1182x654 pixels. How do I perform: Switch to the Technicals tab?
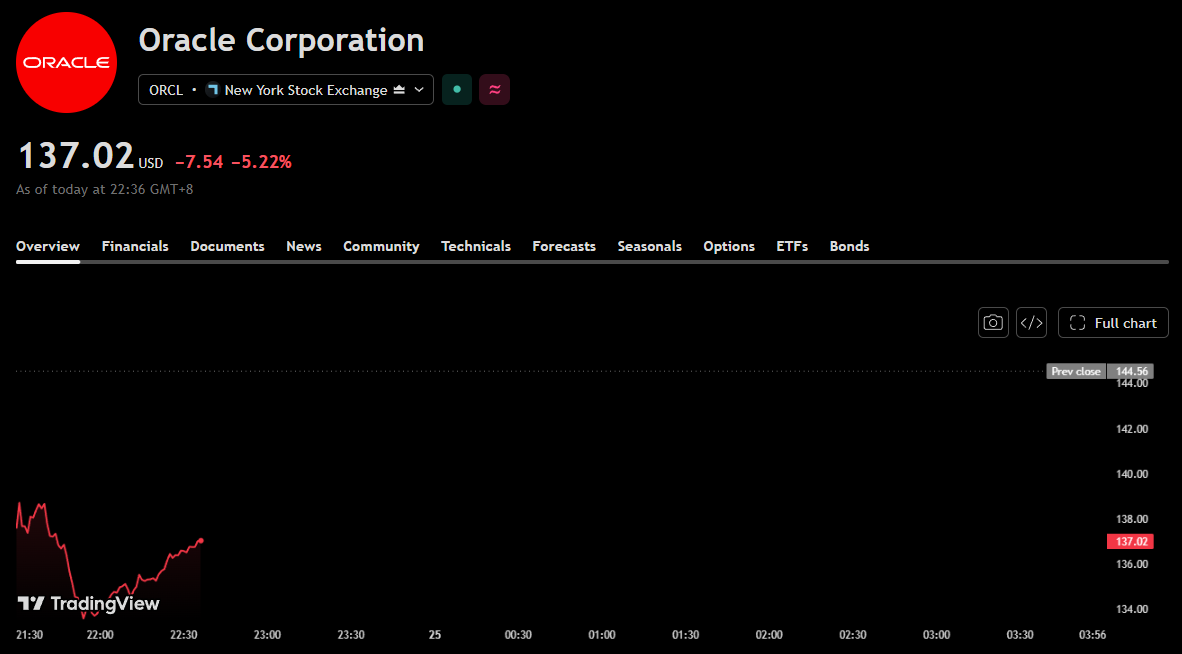pyautogui.click(x=476, y=246)
